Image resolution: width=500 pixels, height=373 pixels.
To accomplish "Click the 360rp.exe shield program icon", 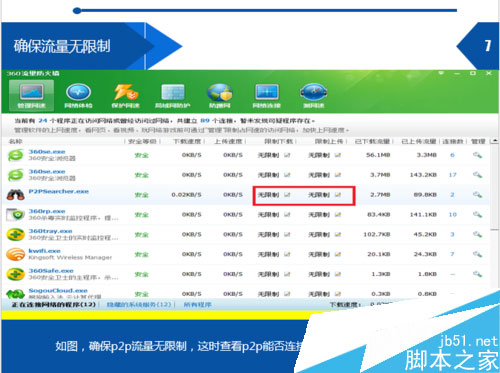I will [x=16, y=215].
